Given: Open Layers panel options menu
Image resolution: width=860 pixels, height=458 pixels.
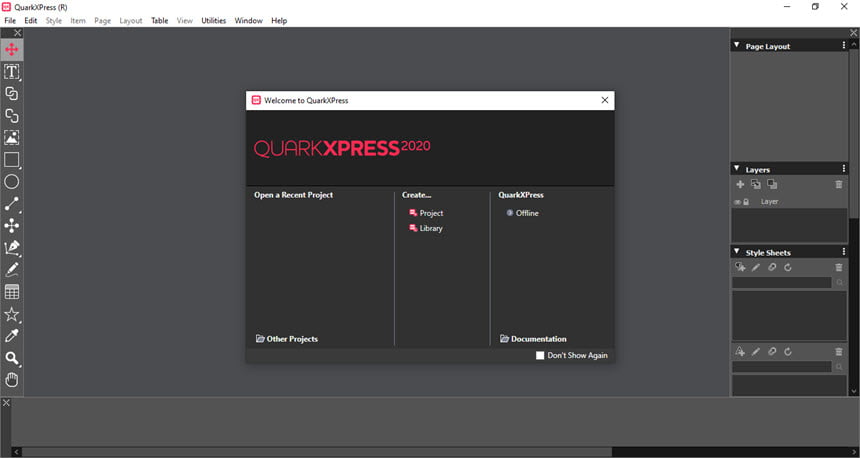Looking at the screenshot, I should point(844,169).
